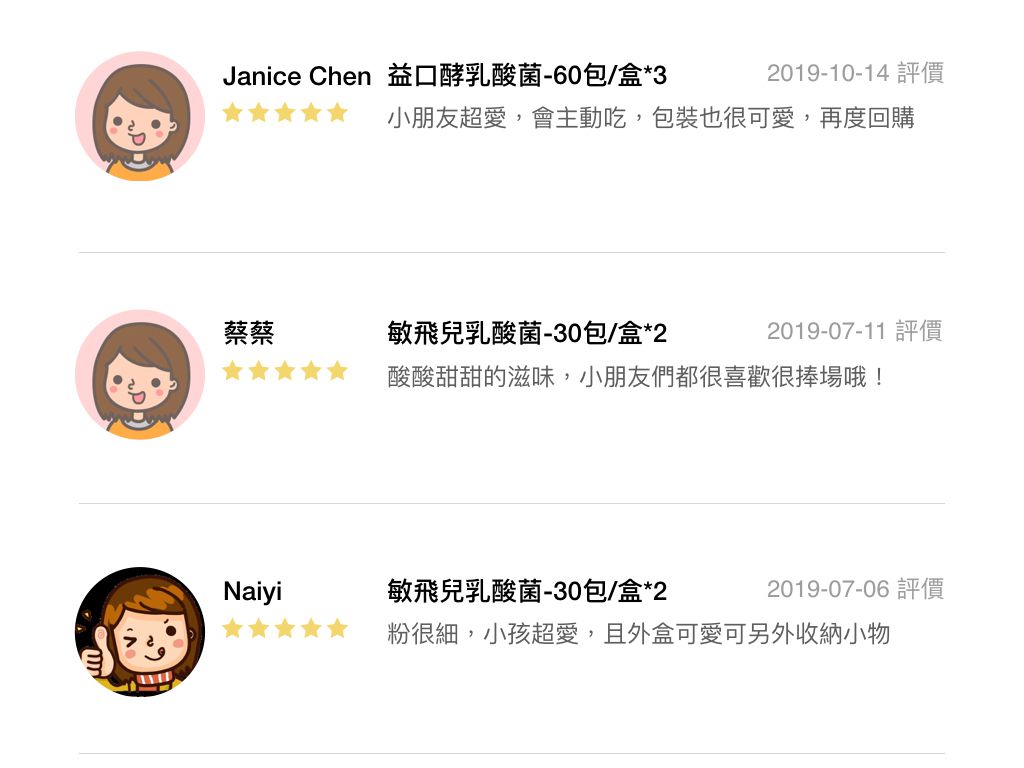Viewport: 1024px width, 768px height.
Task: Open product 益口酵乳酸菌-60包/盒*3
Action: pyautogui.click(x=527, y=76)
